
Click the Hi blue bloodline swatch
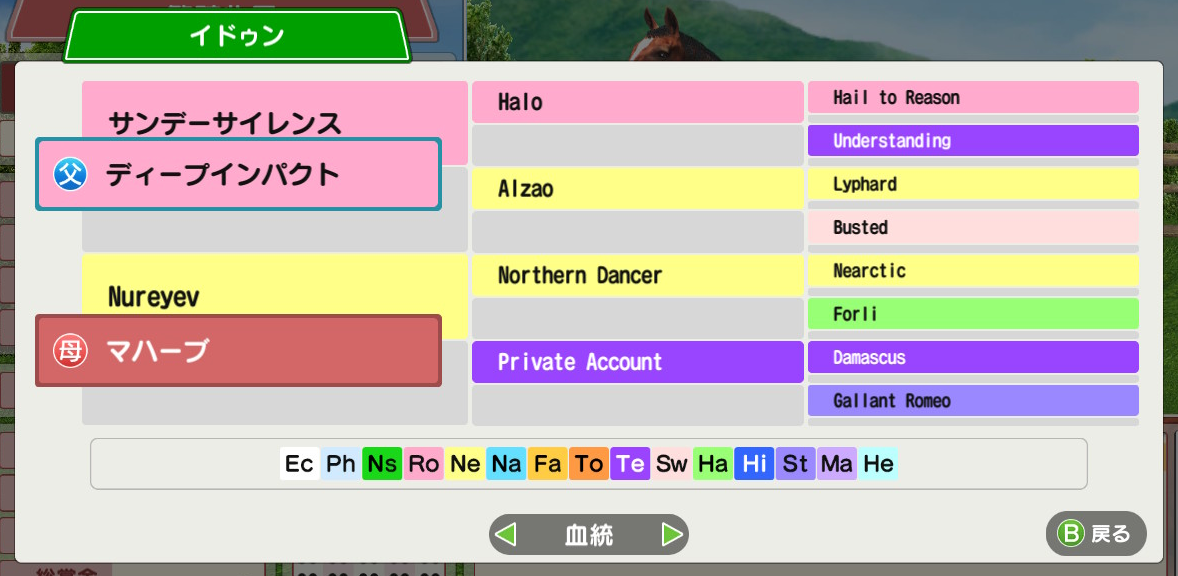tap(754, 464)
